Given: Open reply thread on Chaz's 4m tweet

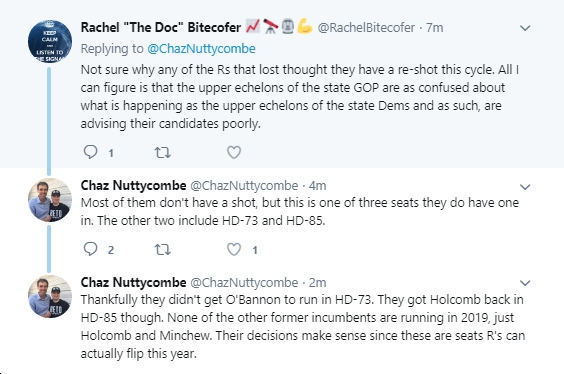Looking at the screenshot, I should pyautogui.click(x=90, y=249).
